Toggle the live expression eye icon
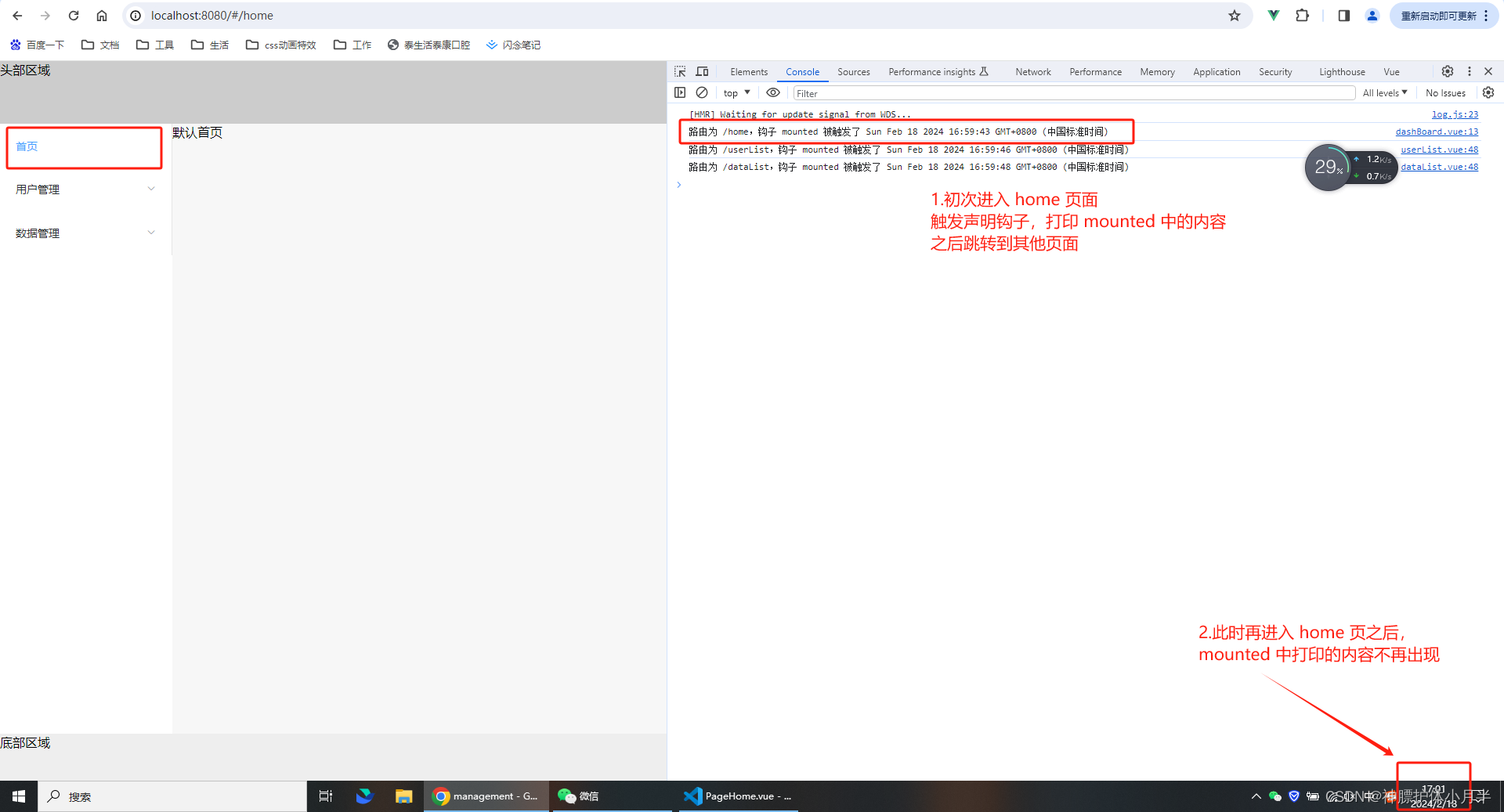 pyautogui.click(x=773, y=92)
